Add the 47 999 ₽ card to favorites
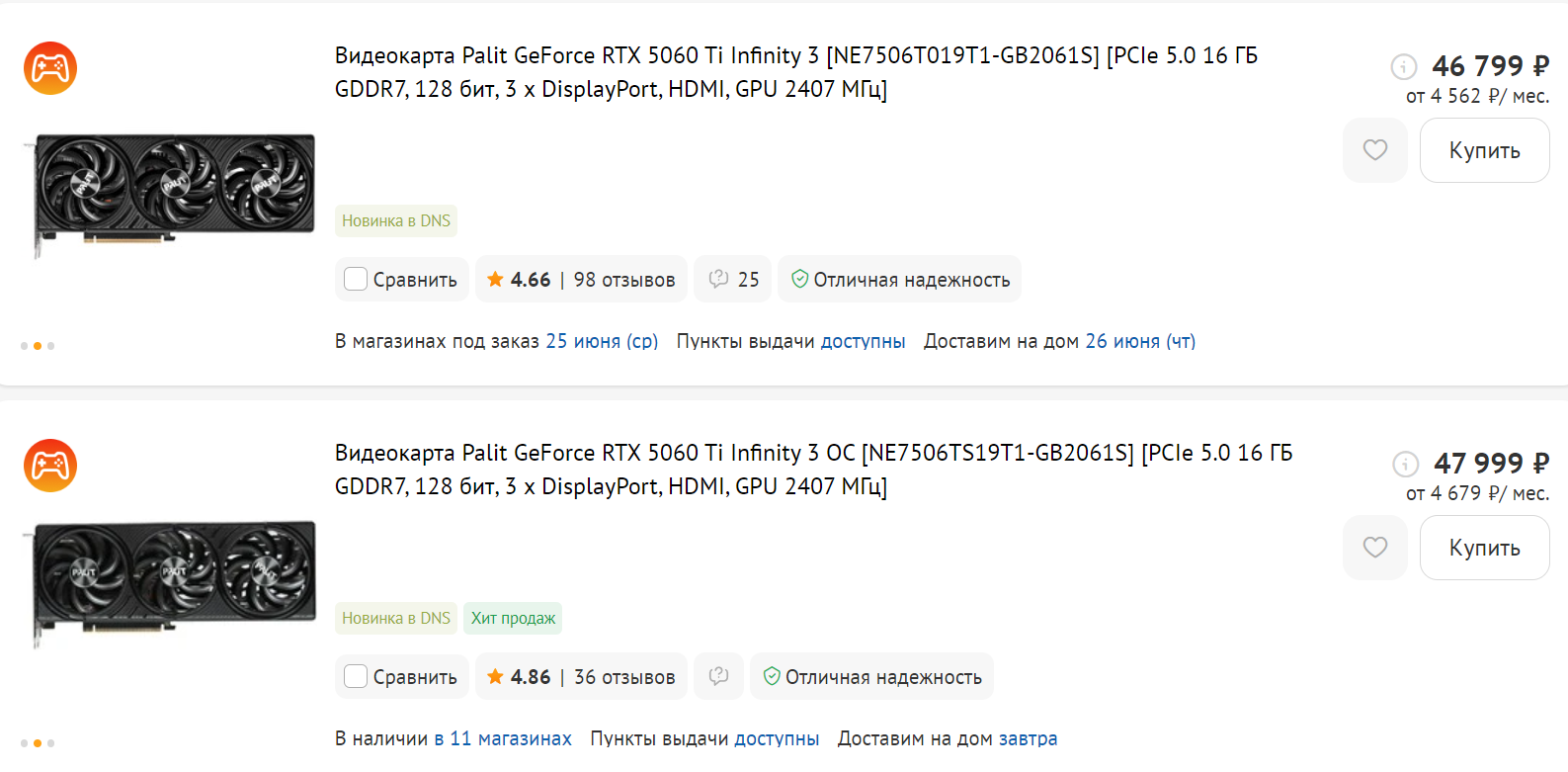This screenshot has width=1568, height=772. [x=1374, y=548]
